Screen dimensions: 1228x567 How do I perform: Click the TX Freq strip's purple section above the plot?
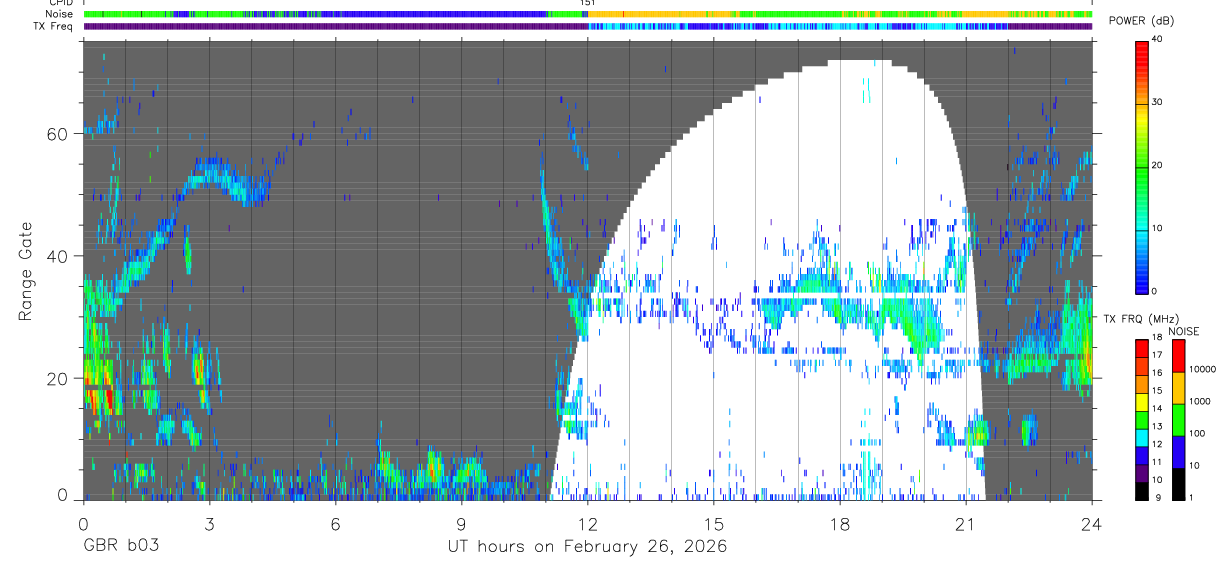point(336,26)
